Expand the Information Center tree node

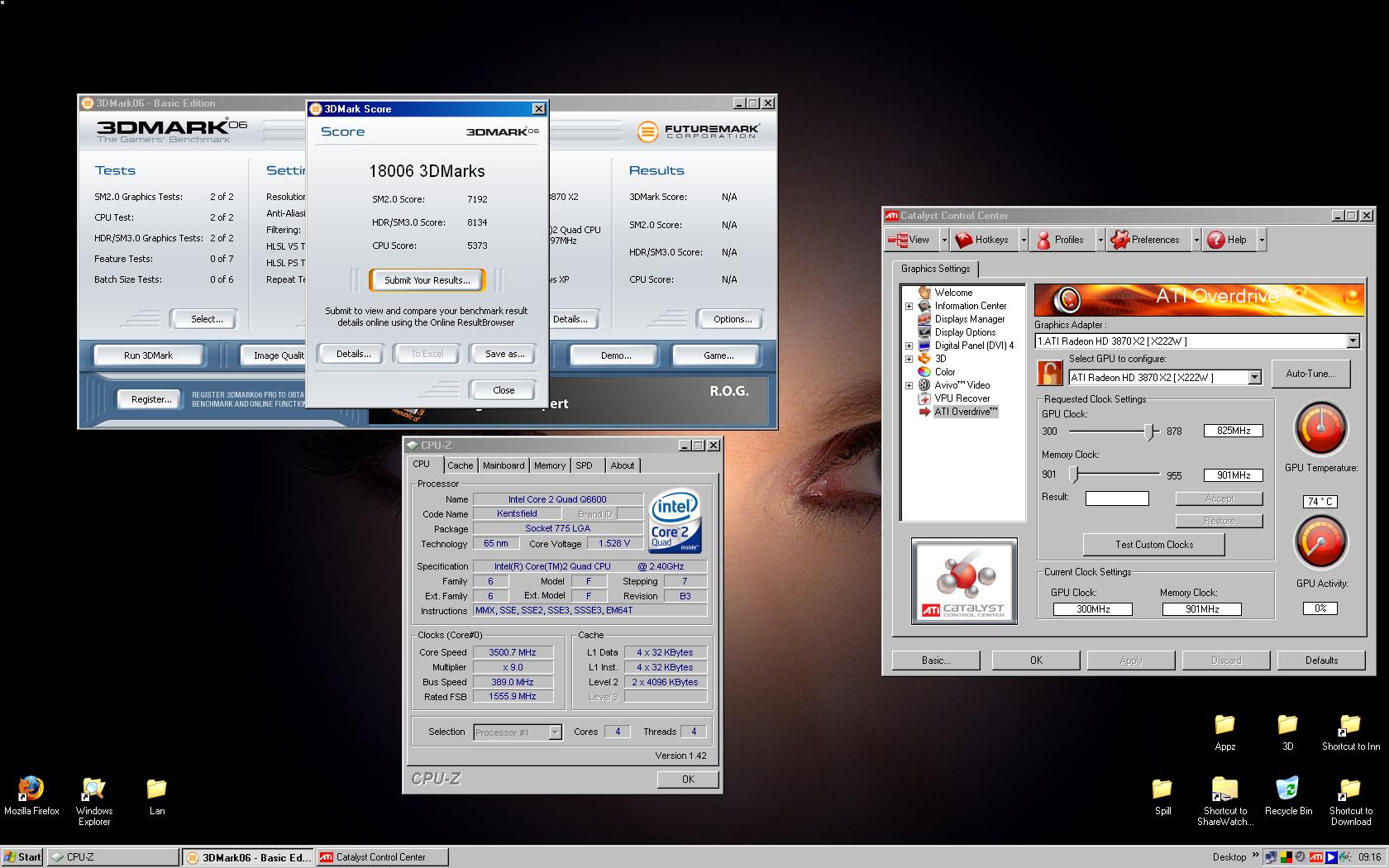pos(909,306)
